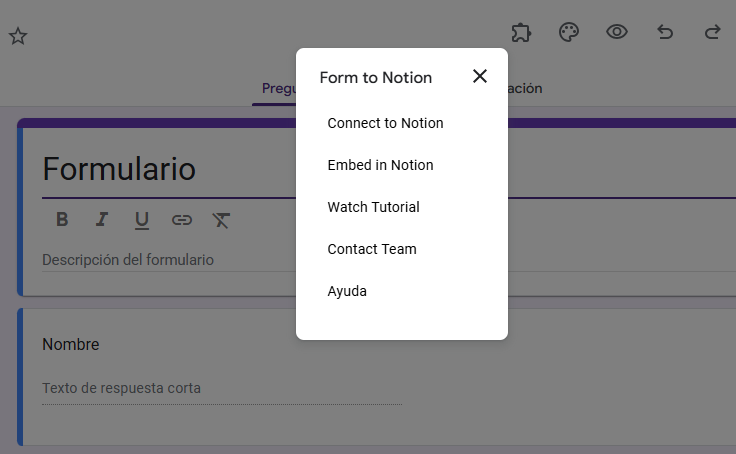Star this form as favorite
Image resolution: width=736 pixels, height=454 pixels.
pos(18,36)
